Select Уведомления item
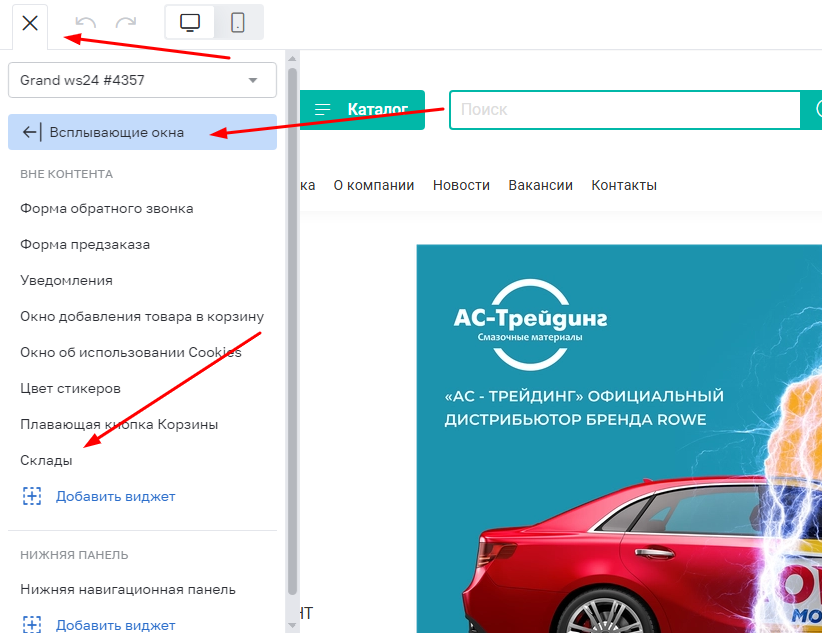This screenshot has height=633, width=822. click(x=66, y=281)
